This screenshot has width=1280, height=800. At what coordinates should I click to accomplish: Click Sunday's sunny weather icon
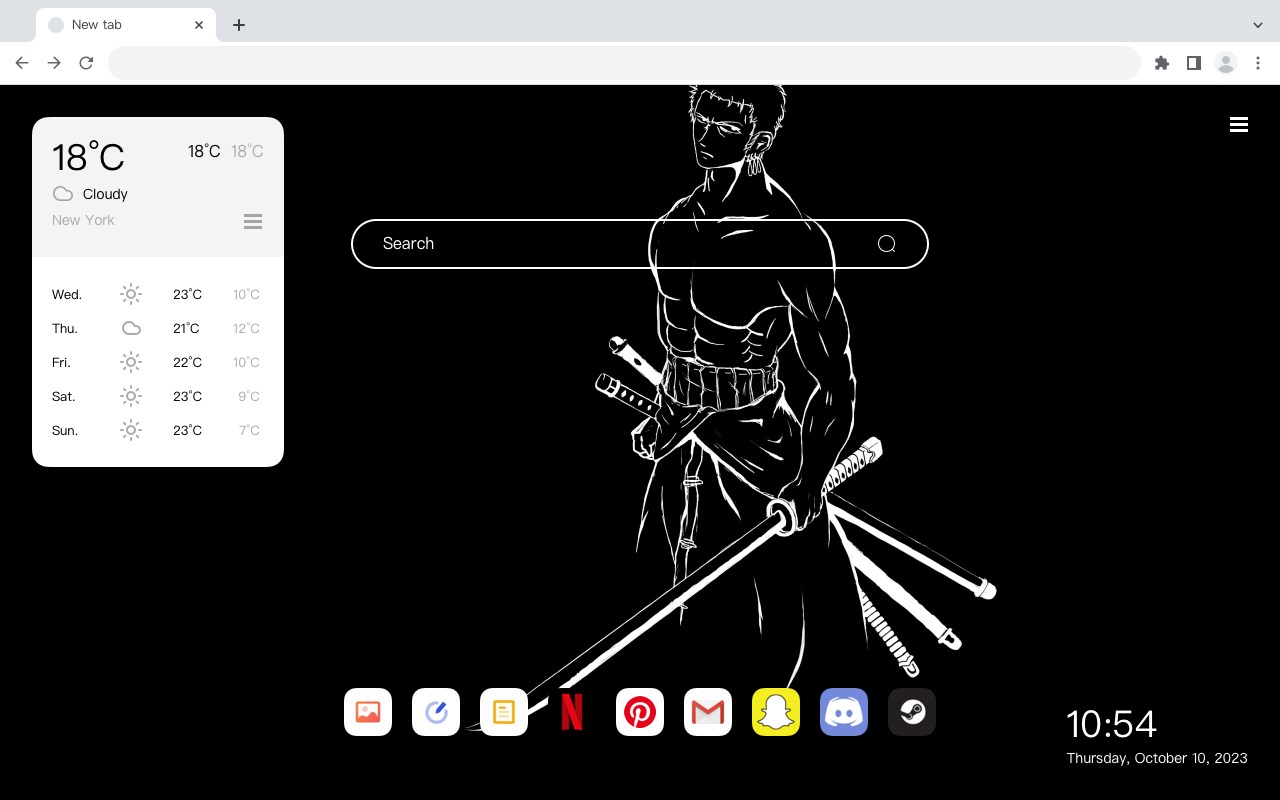pyautogui.click(x=131, y=430)
